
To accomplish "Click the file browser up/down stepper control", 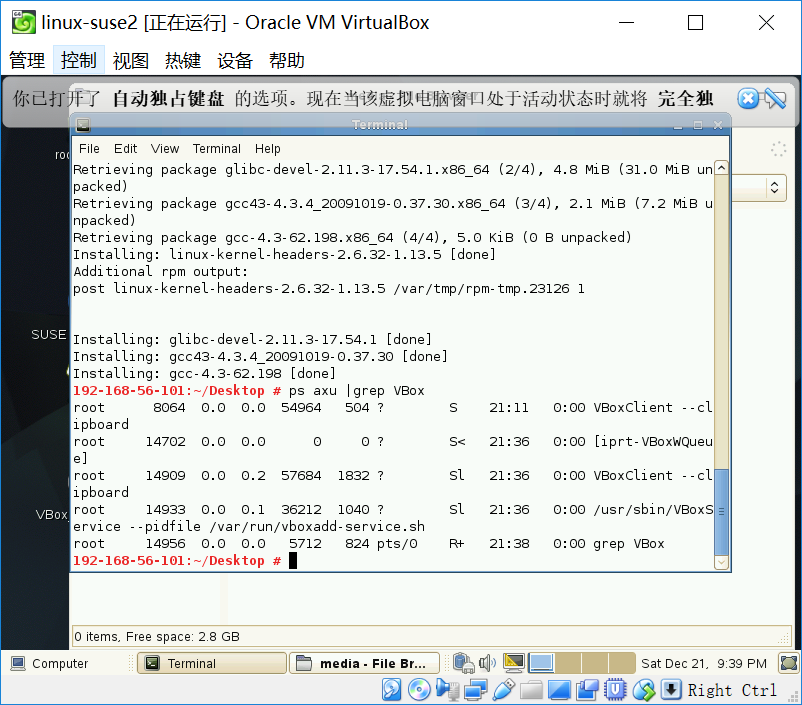I will point(774,187).
